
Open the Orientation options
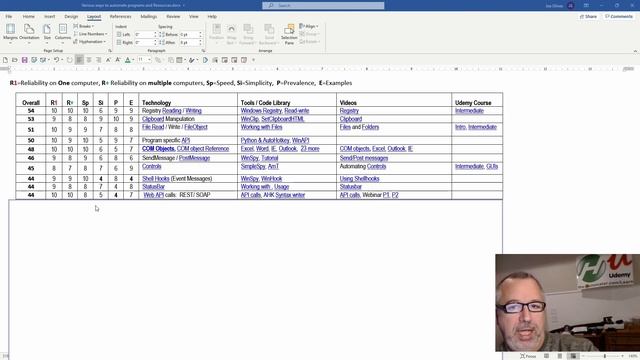[x=29, y=33]
